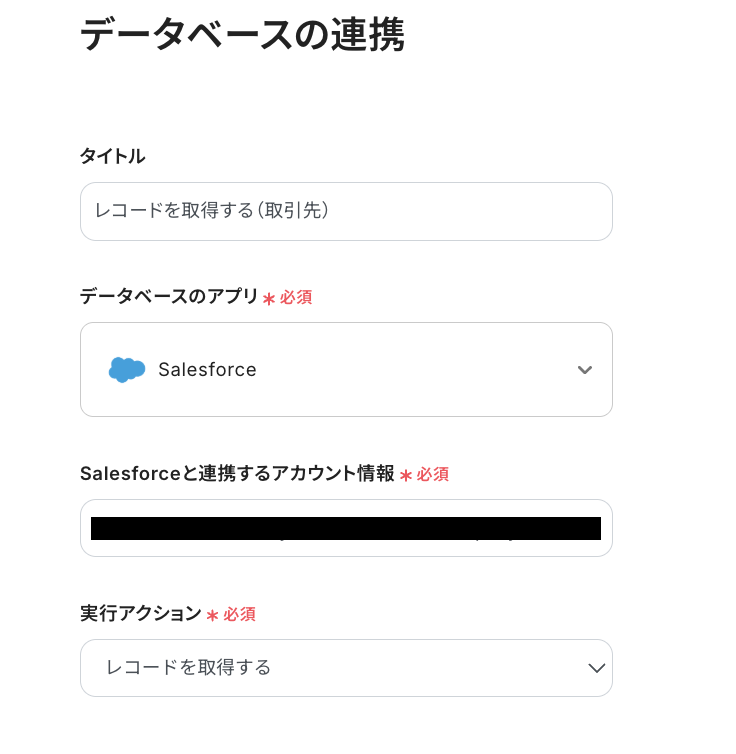Click 必須 tag next to データベースのアプリ
736x754 pixels.
(296, 298)
